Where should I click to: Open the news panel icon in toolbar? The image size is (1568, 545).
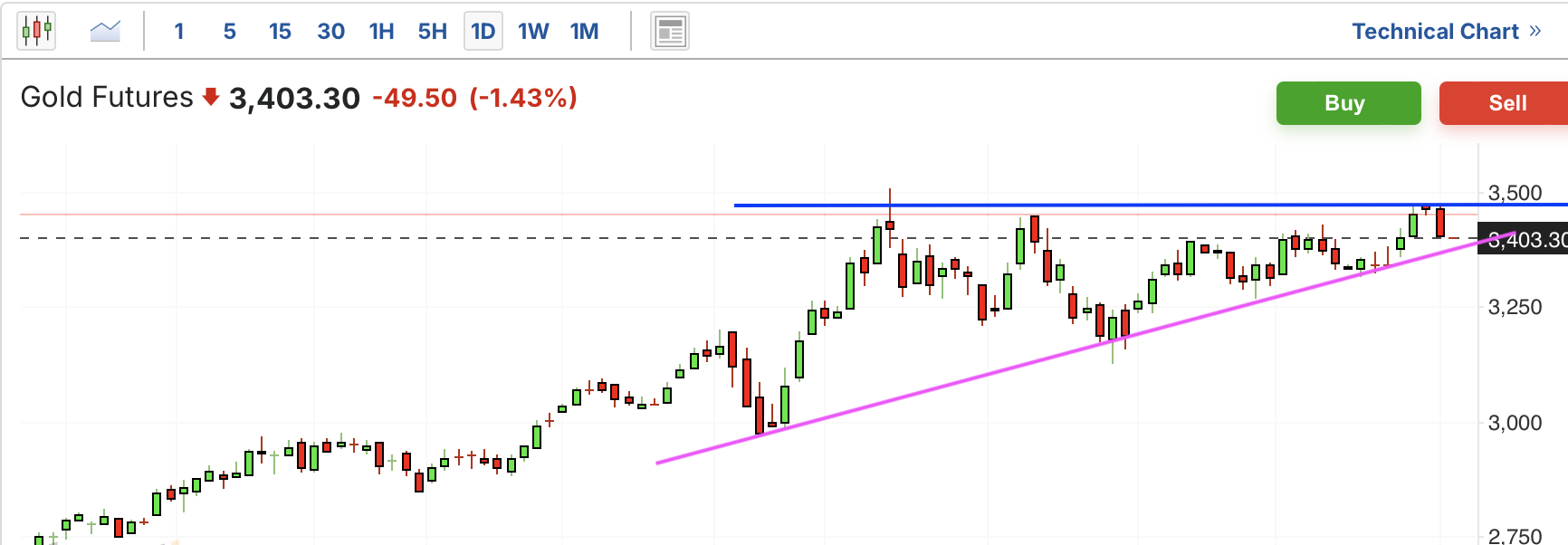coord(670,32)
